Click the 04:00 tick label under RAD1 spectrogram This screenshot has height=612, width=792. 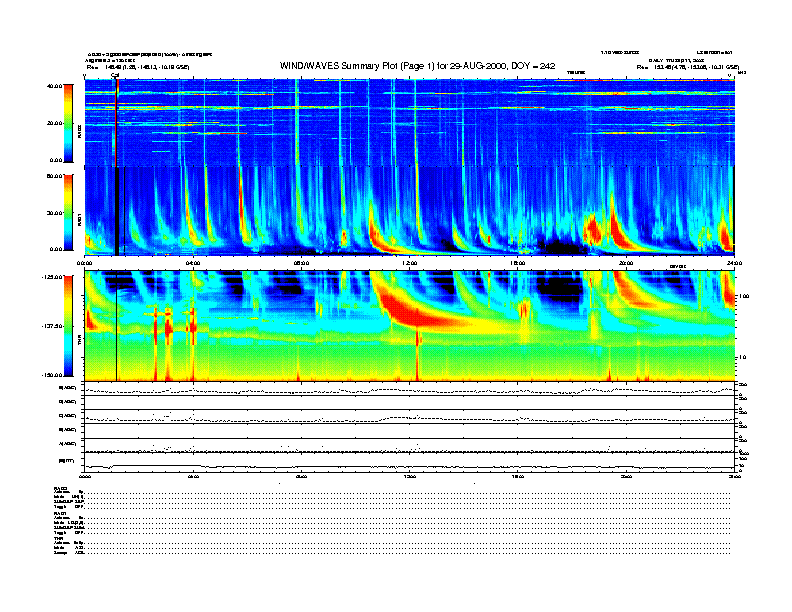[x=193, y=263]
